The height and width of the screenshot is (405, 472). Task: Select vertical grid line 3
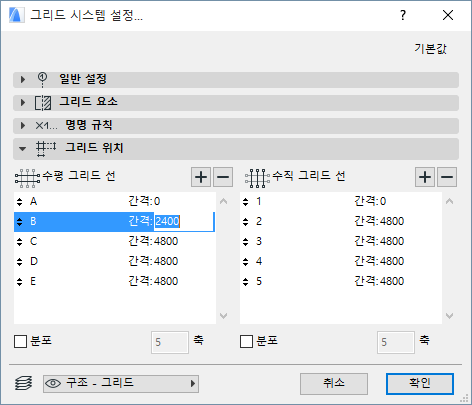tap(341, 242)
